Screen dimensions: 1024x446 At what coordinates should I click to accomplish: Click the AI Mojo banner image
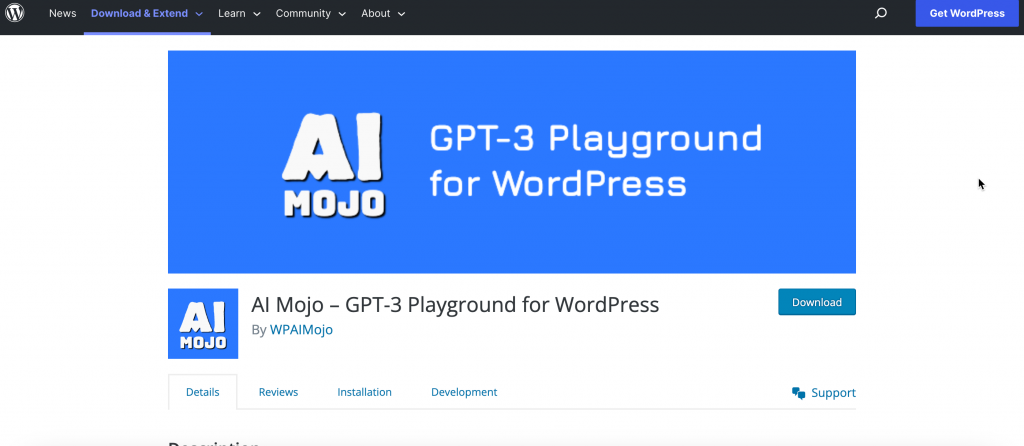click(511, 162)
